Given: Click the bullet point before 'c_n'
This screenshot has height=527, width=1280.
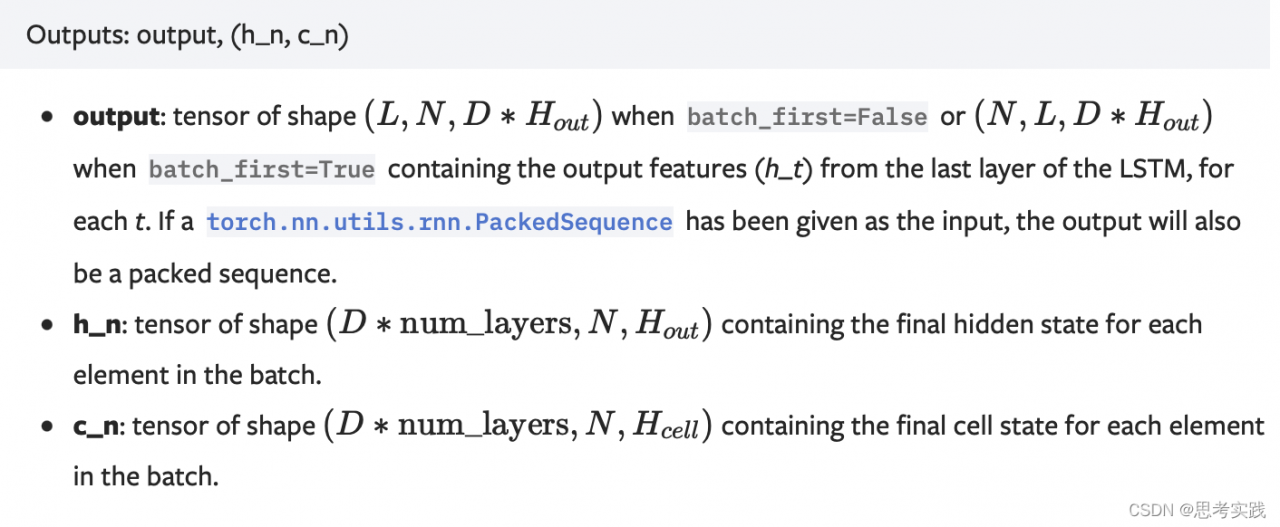Looking at the screenshot, I should (47, 428).
